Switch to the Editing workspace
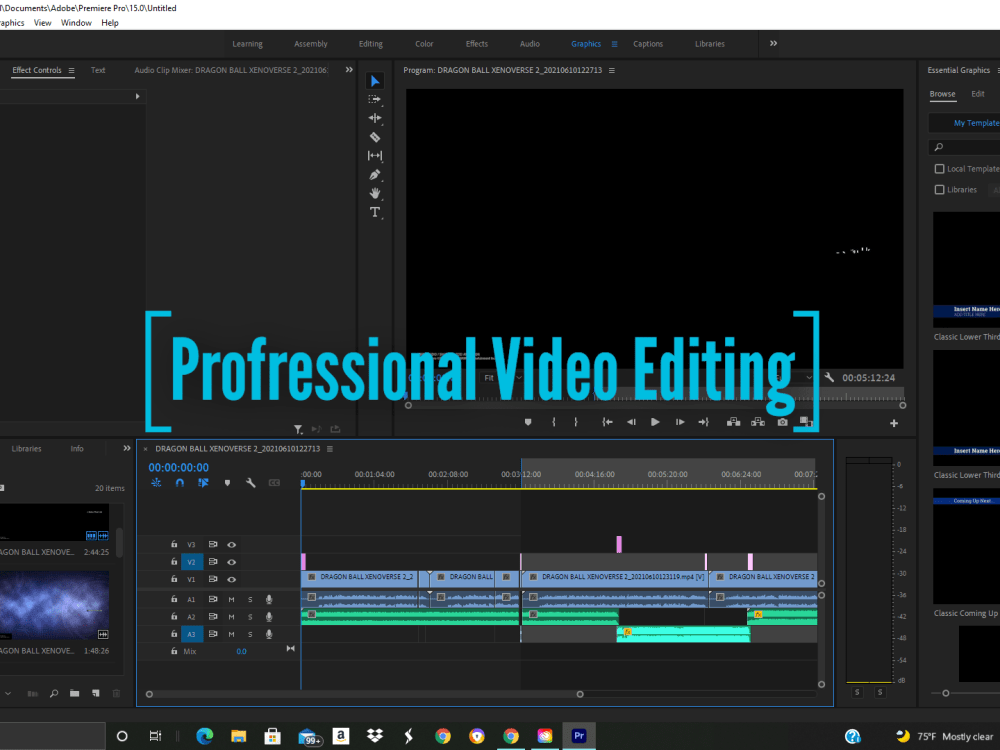The image size is (1000, 750). tap(371, 44)
